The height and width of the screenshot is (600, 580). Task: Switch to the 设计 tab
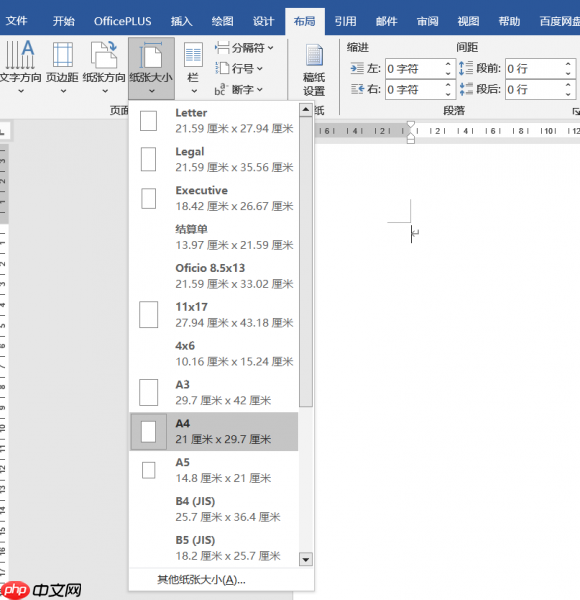coord(263,21)
